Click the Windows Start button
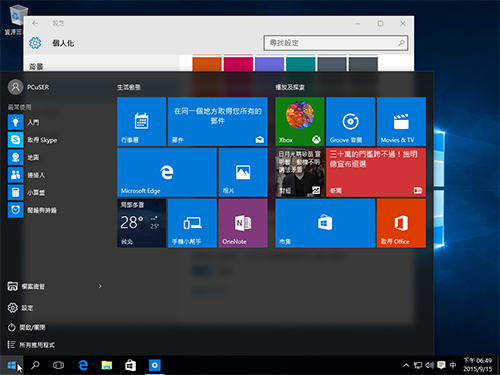 click(x=12, y=365)
